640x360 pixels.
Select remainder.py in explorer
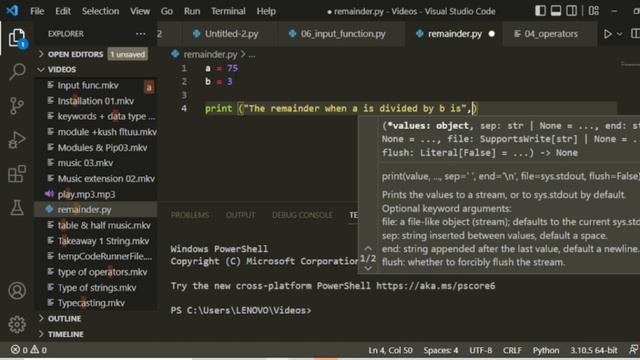tap(96, 209)
